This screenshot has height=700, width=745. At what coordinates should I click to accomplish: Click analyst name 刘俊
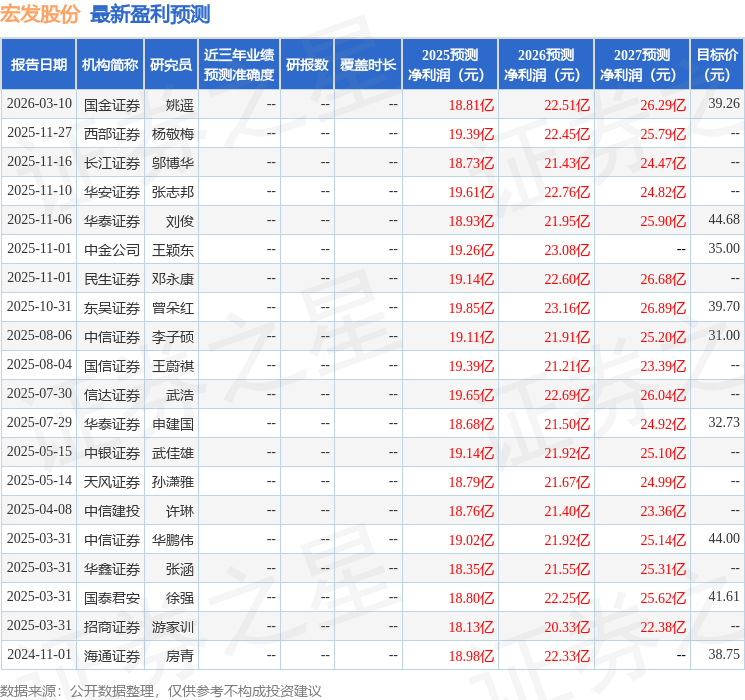click(x=180, y=221)
